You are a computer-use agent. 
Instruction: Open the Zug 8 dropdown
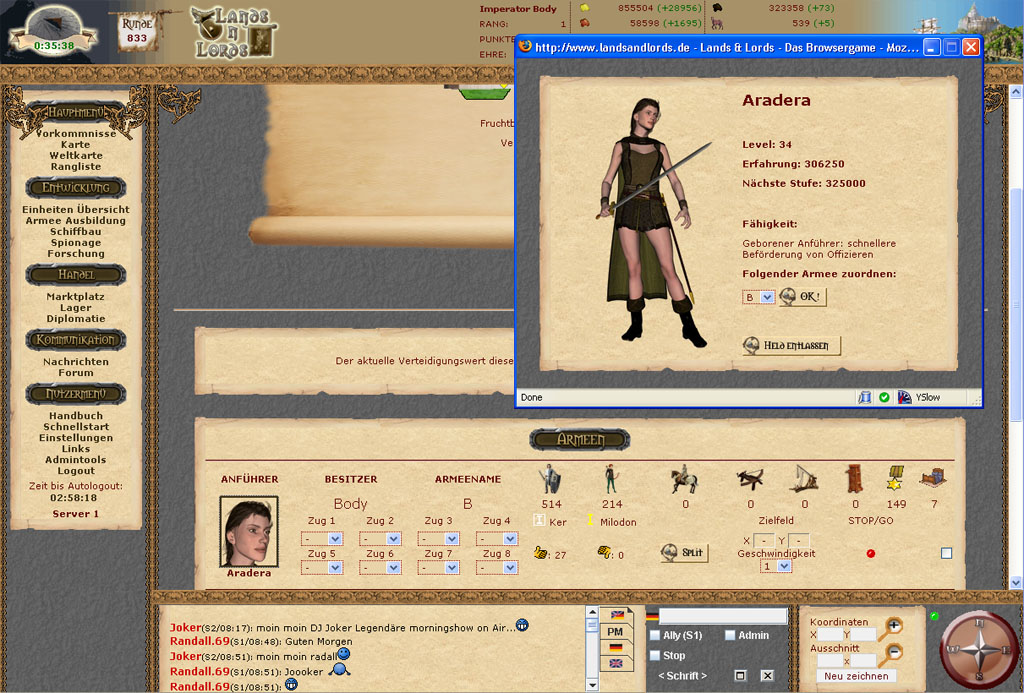497,568
